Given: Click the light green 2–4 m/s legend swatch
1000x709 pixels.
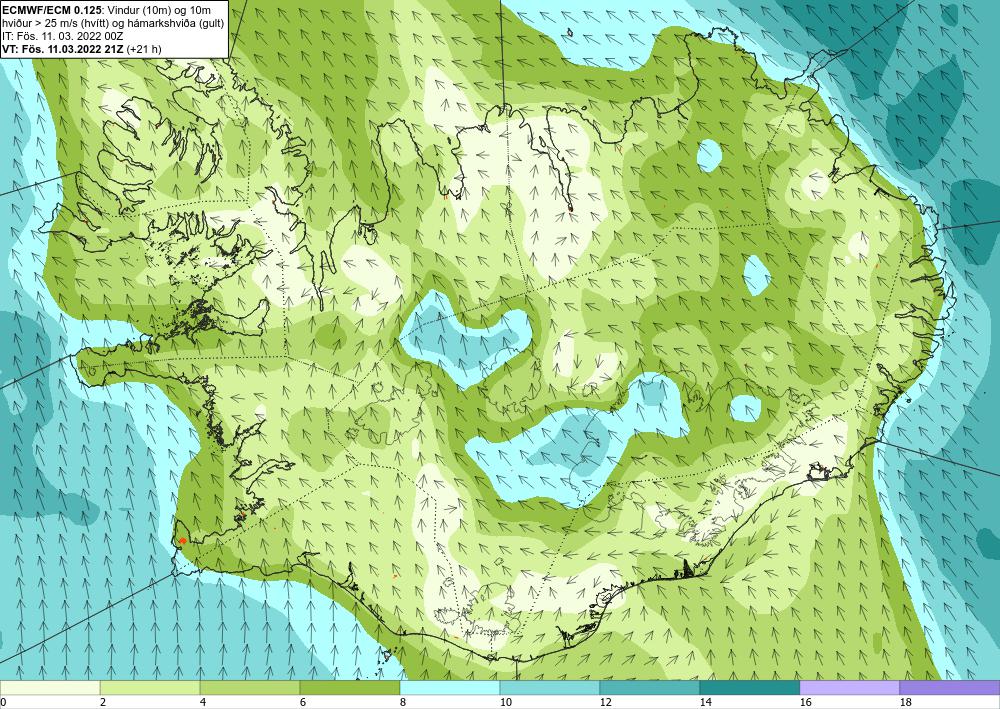Looking at the screenshot, I should 150,688.
